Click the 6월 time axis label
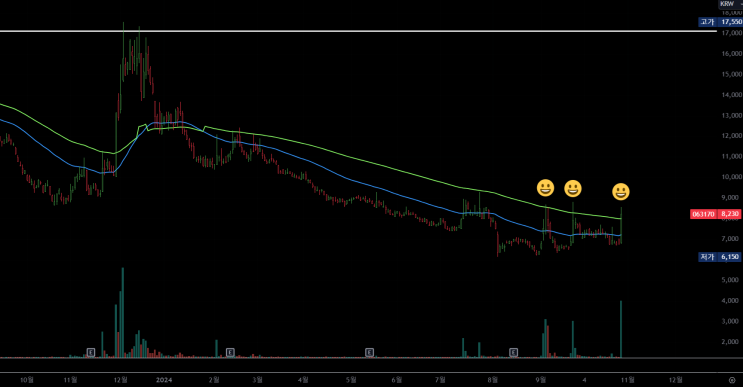 tap(397, 379)
